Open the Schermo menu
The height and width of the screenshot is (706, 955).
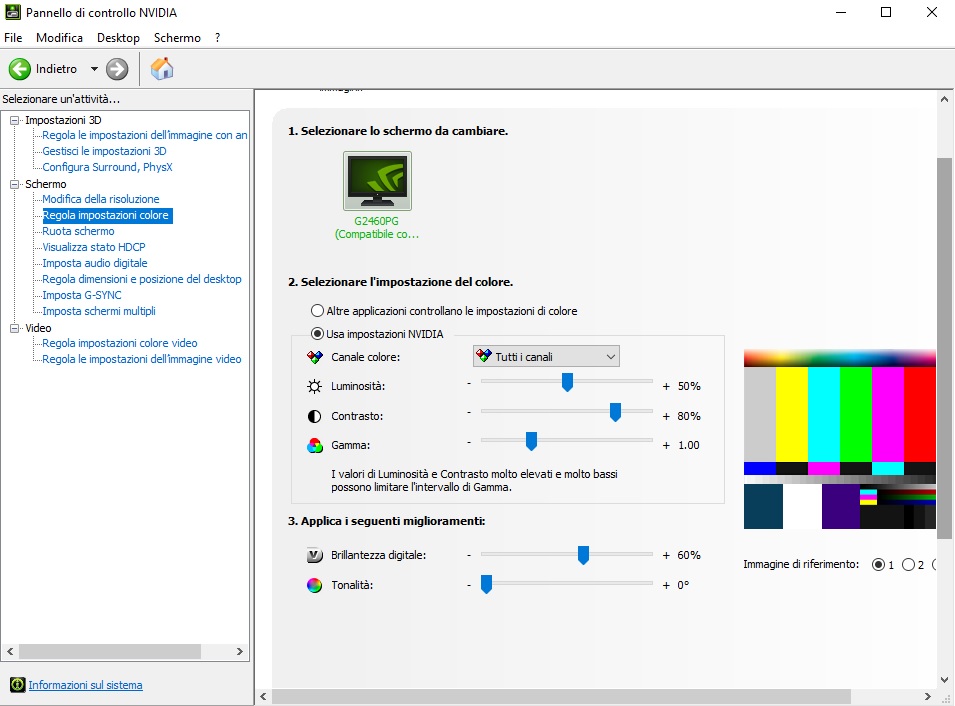click(177, 38)
